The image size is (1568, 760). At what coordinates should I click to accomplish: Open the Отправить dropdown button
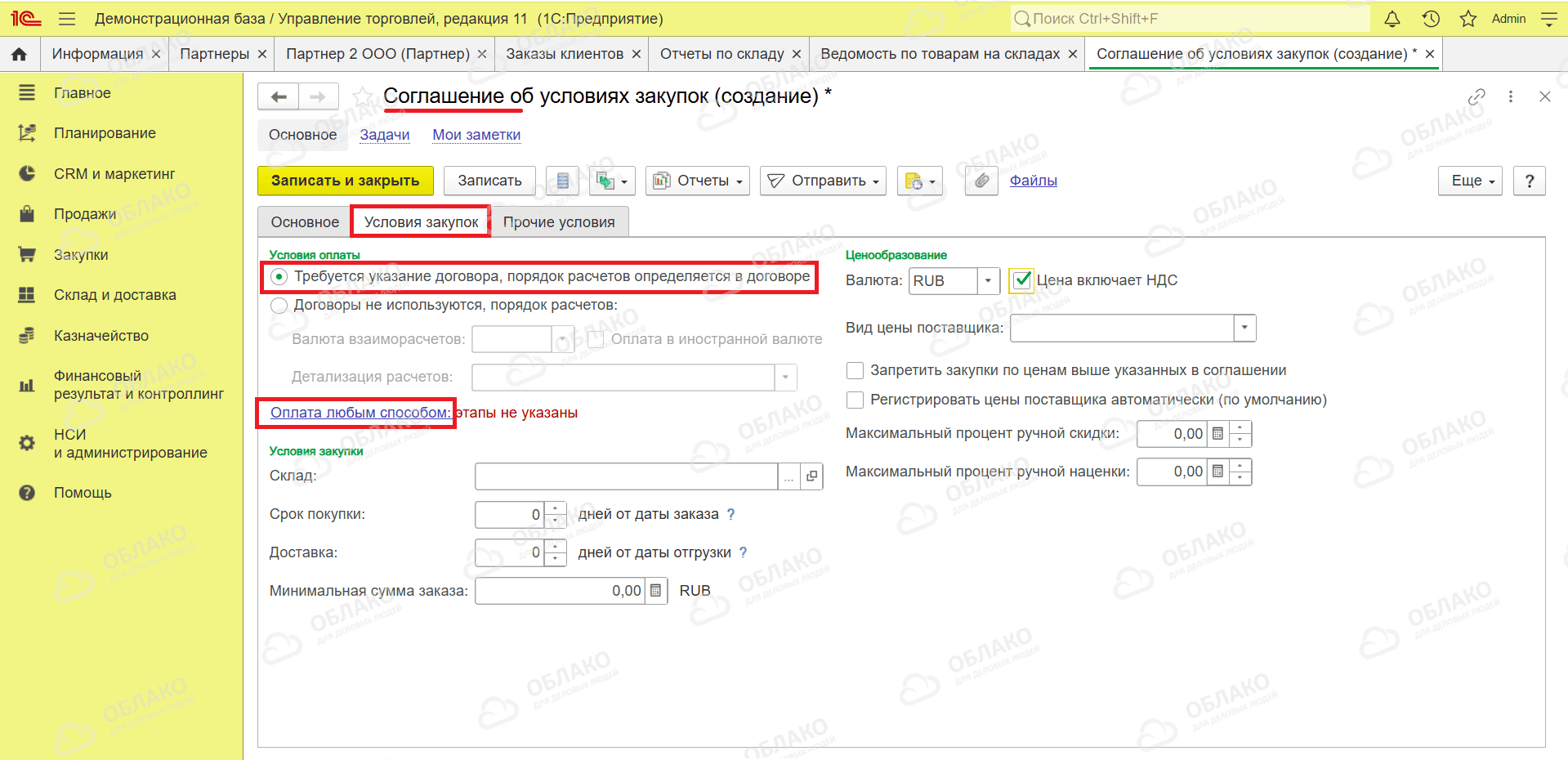824,181
